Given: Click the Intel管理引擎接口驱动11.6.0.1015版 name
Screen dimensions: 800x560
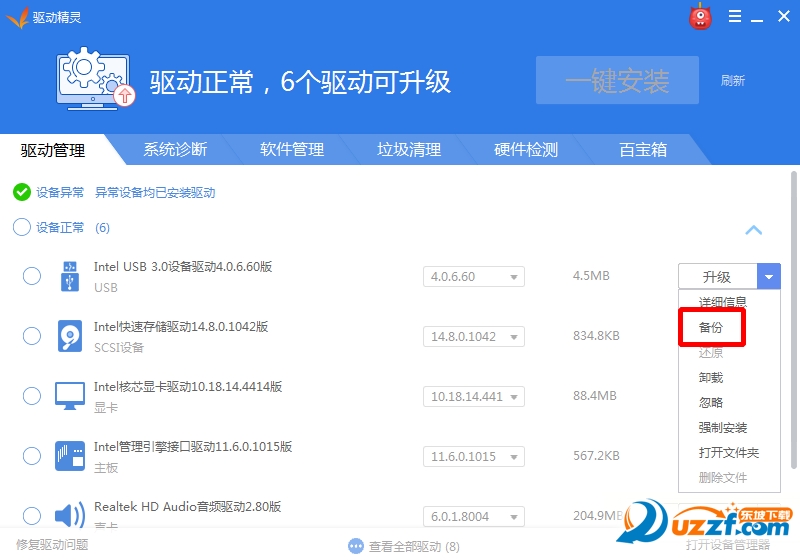Looking at the screenshot, I should (x=193, y=446).
